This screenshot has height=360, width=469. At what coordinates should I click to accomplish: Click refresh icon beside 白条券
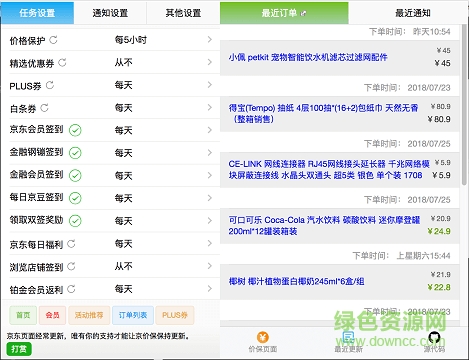[x=44, y=108]
